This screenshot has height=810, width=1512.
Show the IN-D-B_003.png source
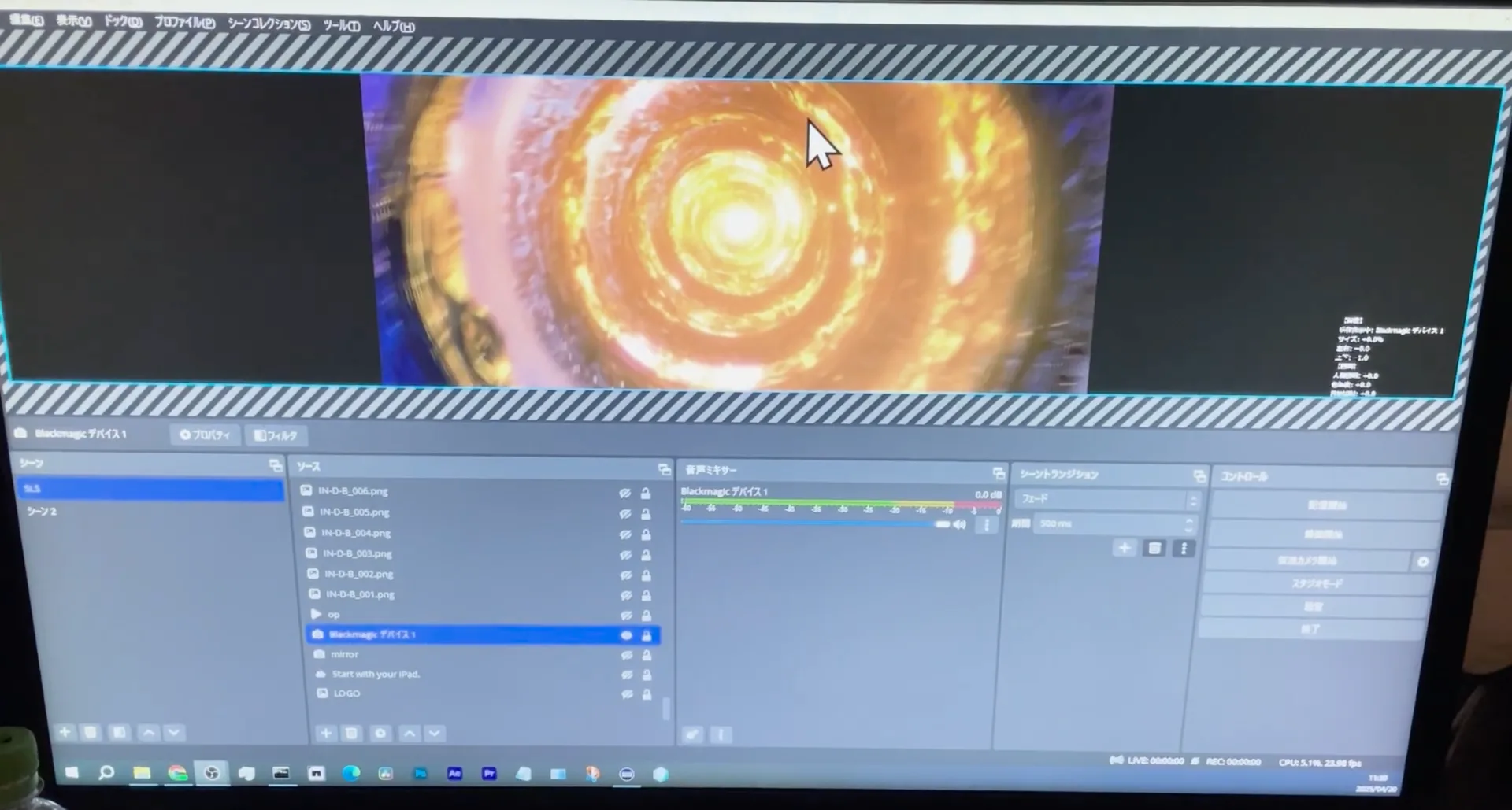(x=625, y=555)
